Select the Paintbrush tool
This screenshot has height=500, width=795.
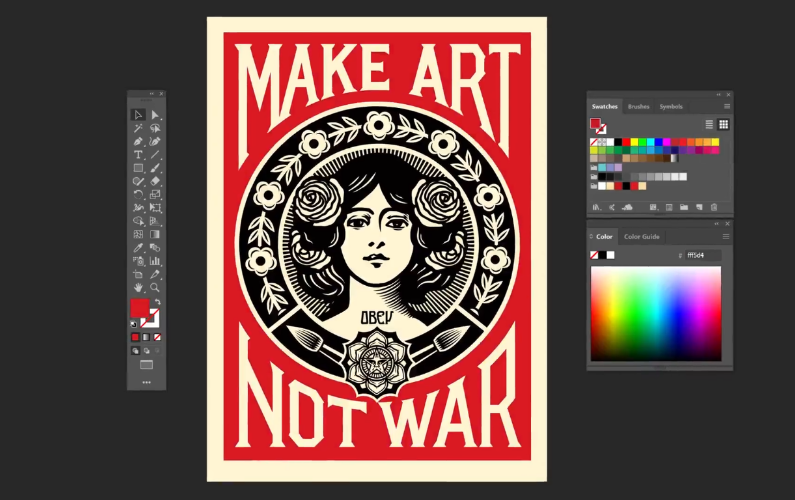click(155, 168)
